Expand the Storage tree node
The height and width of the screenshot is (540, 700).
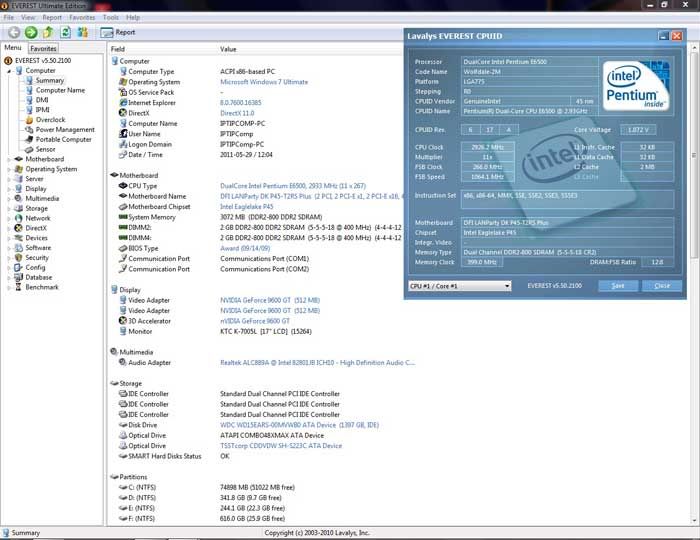(x=8, y=208)
